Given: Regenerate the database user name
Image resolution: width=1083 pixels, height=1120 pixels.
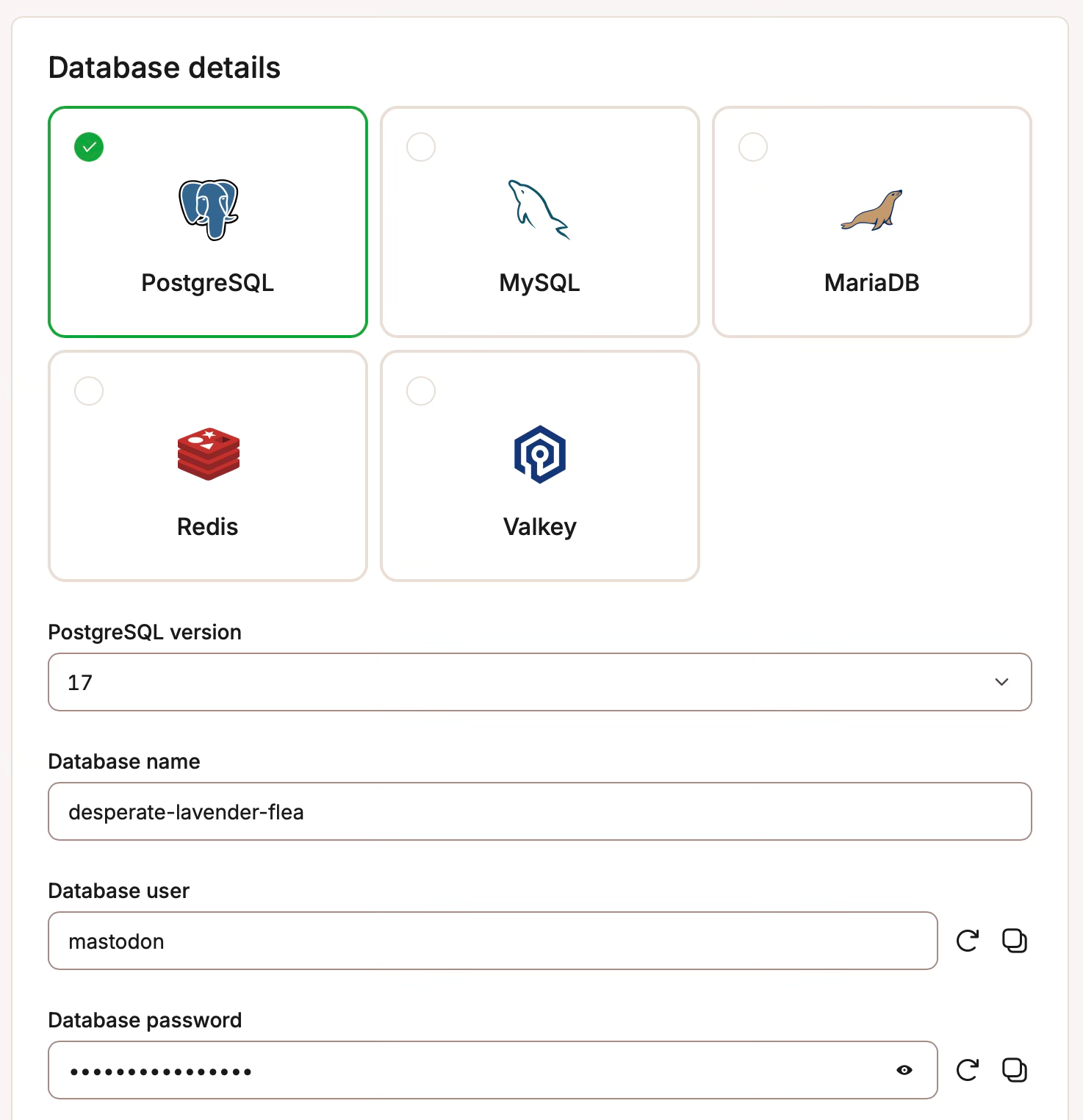Looking at the screenshot, I should coord(968,941).
